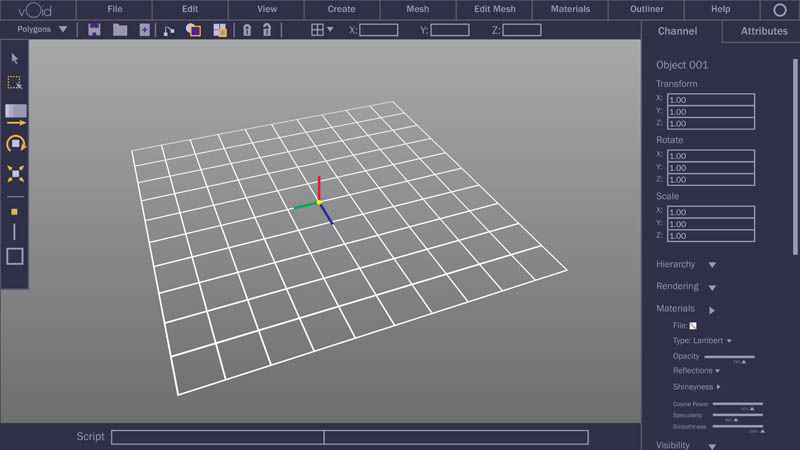Viewport: 800px width, 450px height.
Task: Open the Mesh menu
Action: pos(417,9)
